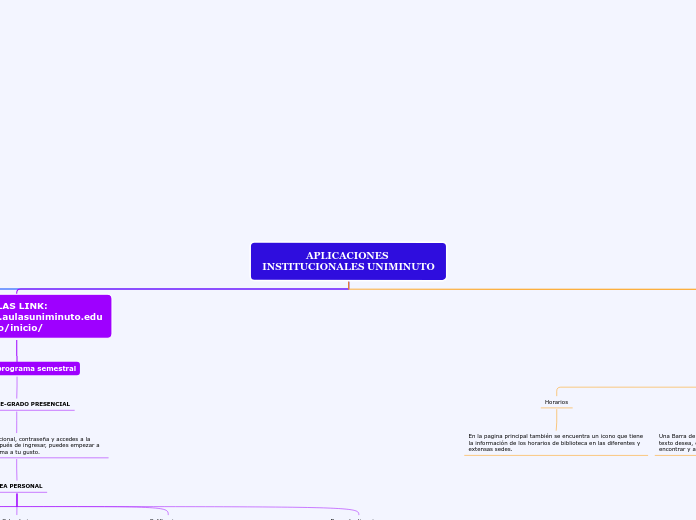696x520 pixels.
Task: Click the 'Una Barra de' text node
Action: pos(677,443)
